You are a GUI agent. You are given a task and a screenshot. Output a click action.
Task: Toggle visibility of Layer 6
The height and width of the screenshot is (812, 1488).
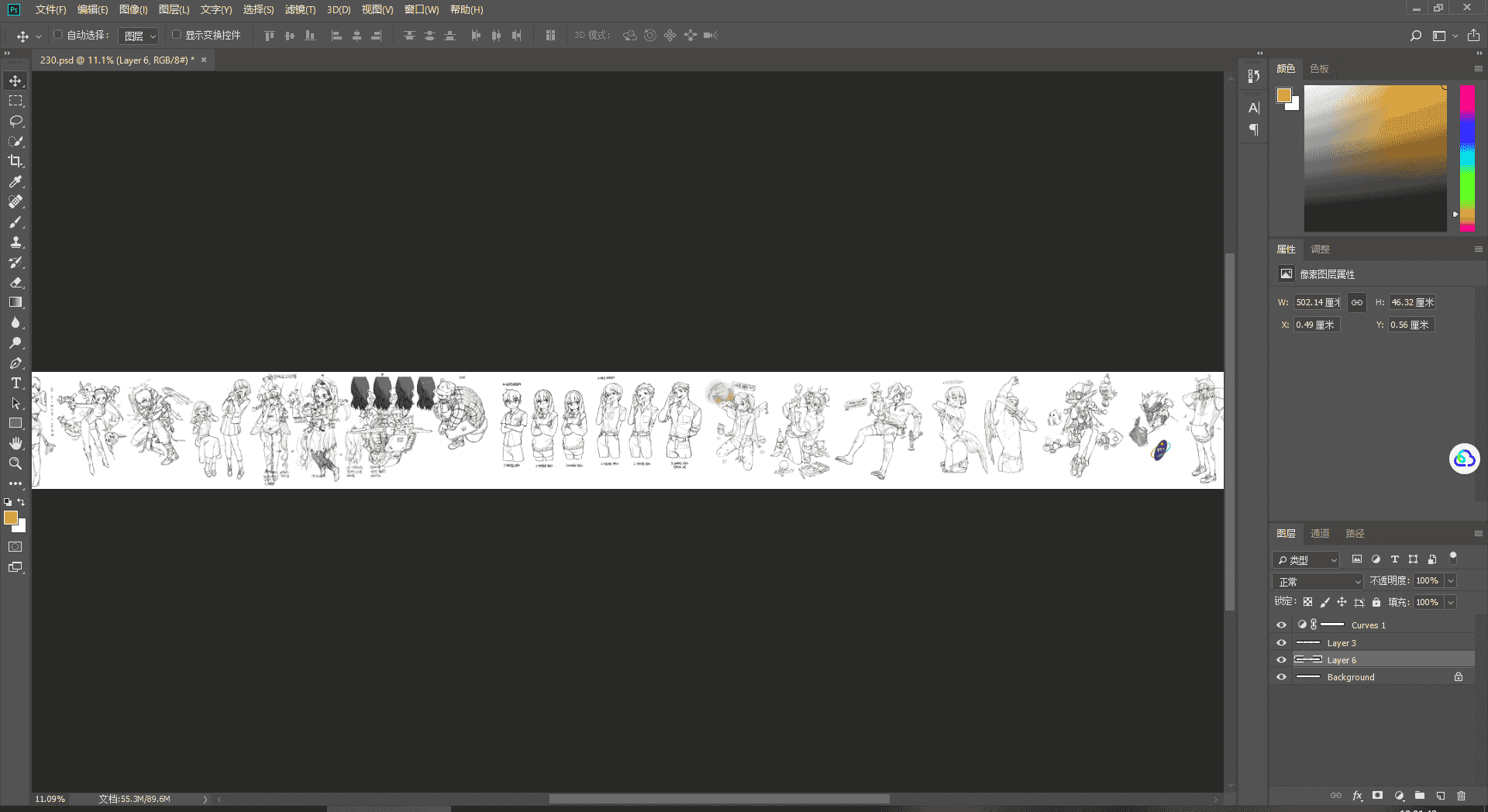point(1281,660)
